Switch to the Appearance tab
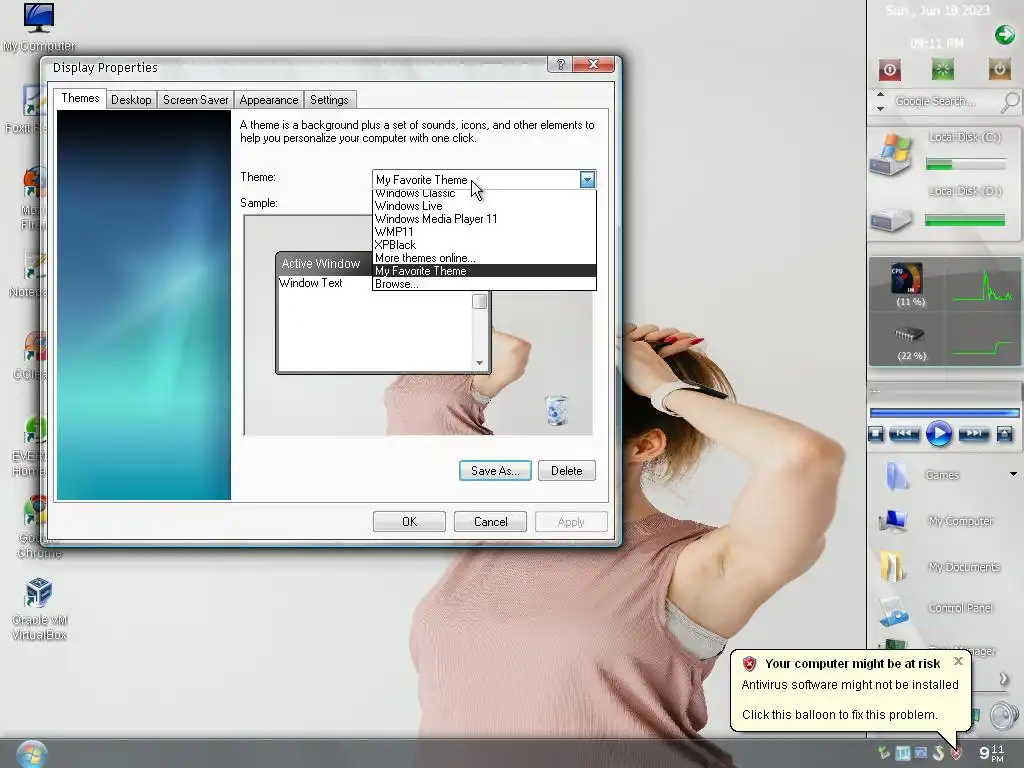Screen dimensions: 1024x768 click(x=268, y=100)
